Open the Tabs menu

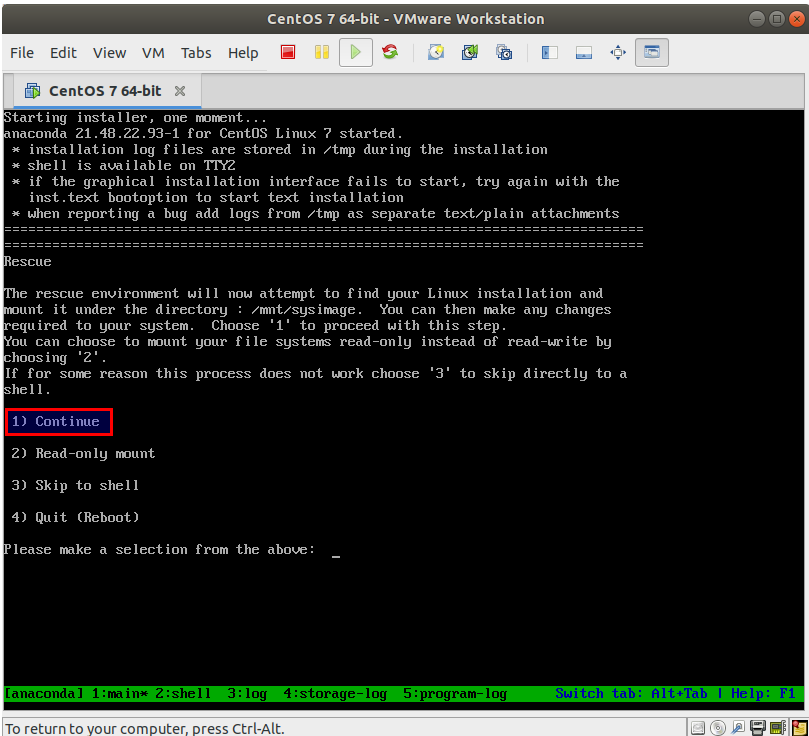click(x=196, y=53)
